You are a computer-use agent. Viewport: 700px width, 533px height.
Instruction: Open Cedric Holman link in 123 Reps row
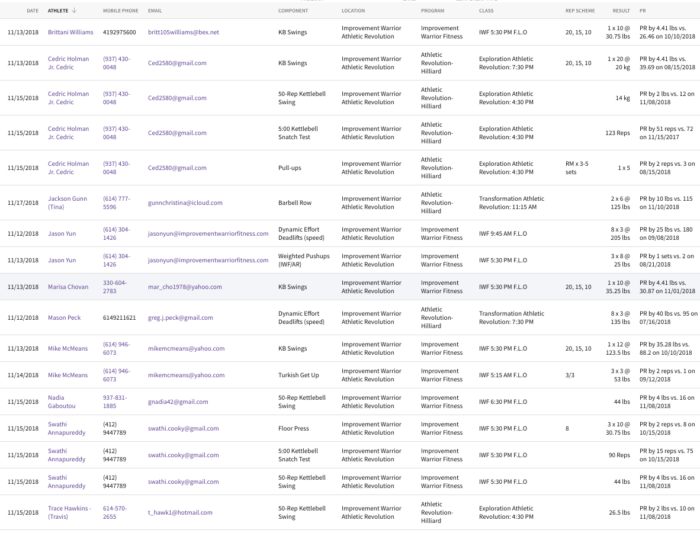click(68, 133)
